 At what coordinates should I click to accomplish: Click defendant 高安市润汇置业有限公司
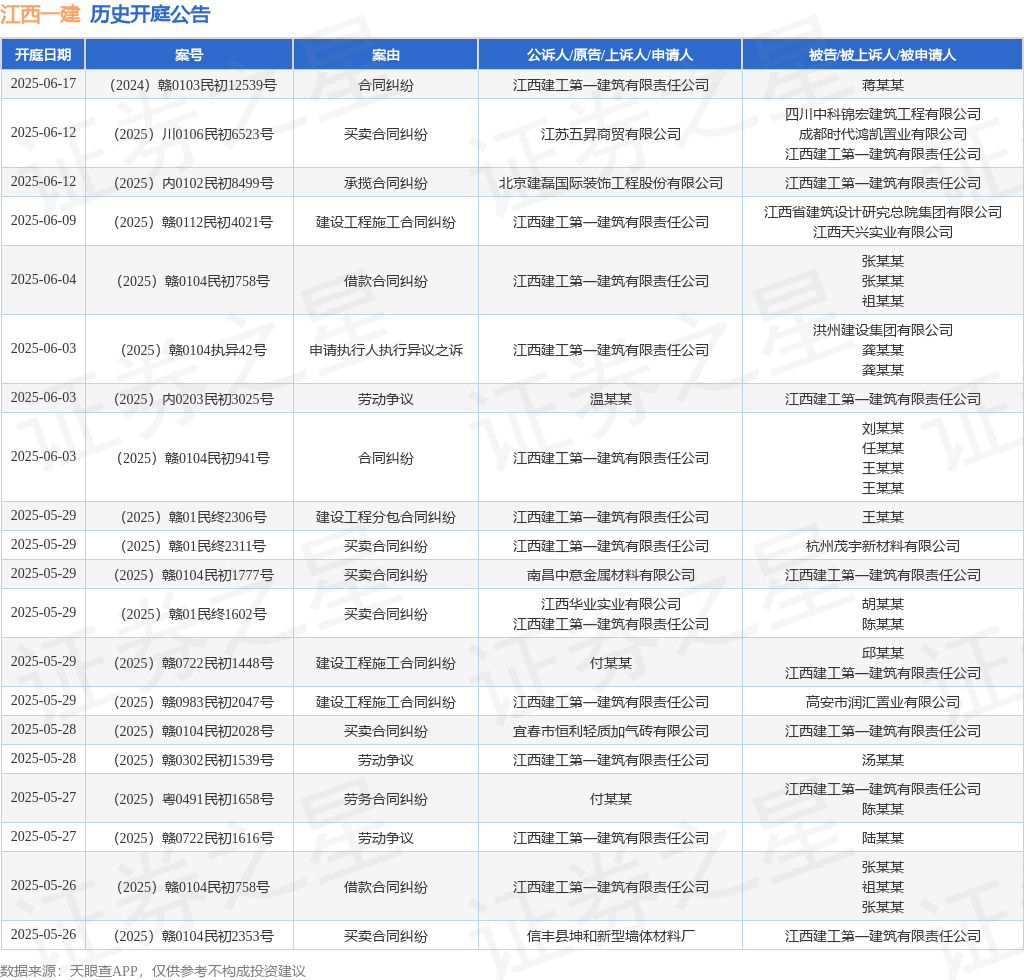pos(882,703)
